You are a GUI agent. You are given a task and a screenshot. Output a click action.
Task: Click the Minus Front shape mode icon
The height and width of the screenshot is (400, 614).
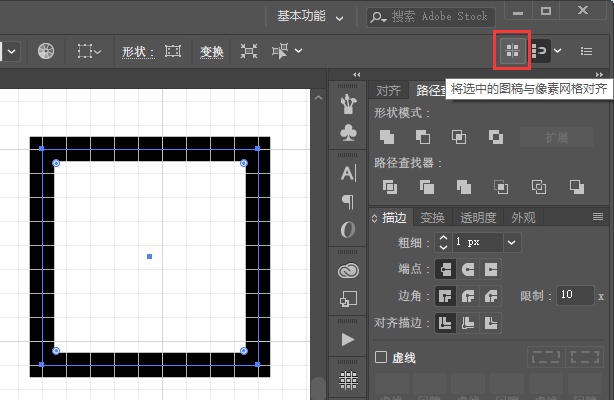(x=423, y=137)
